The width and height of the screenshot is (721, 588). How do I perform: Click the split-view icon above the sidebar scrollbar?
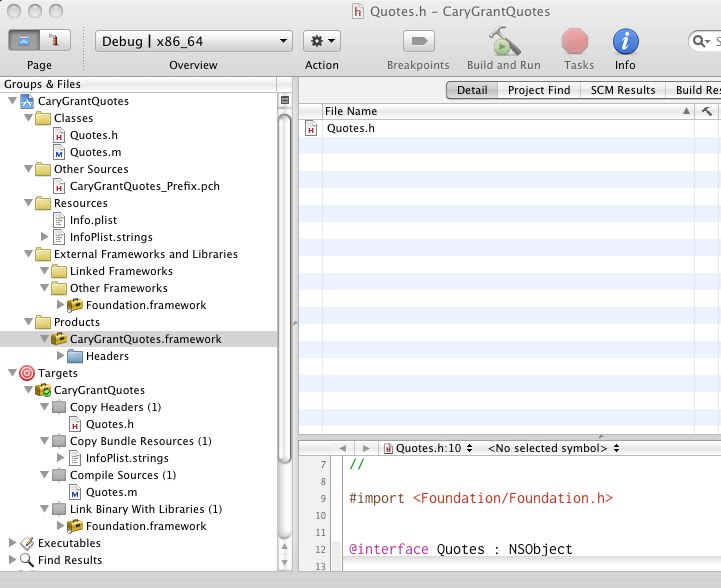(x=285, y=100)
